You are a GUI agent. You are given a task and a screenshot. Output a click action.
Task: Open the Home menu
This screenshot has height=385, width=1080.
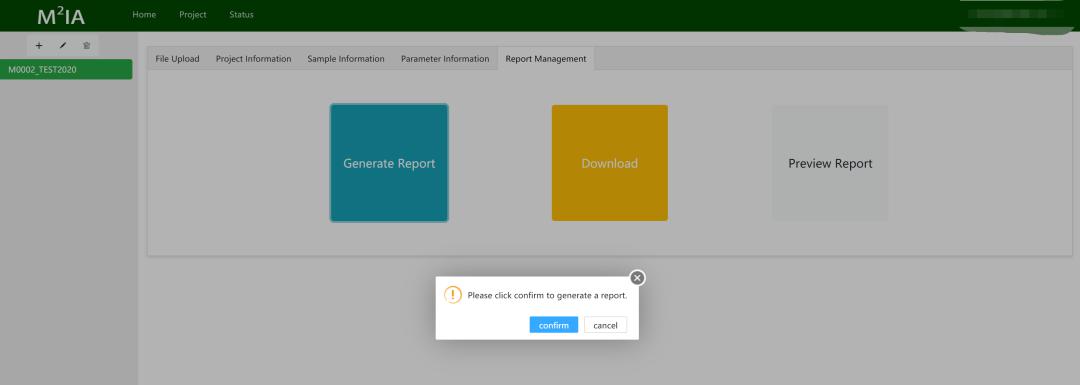coord(144,14)
